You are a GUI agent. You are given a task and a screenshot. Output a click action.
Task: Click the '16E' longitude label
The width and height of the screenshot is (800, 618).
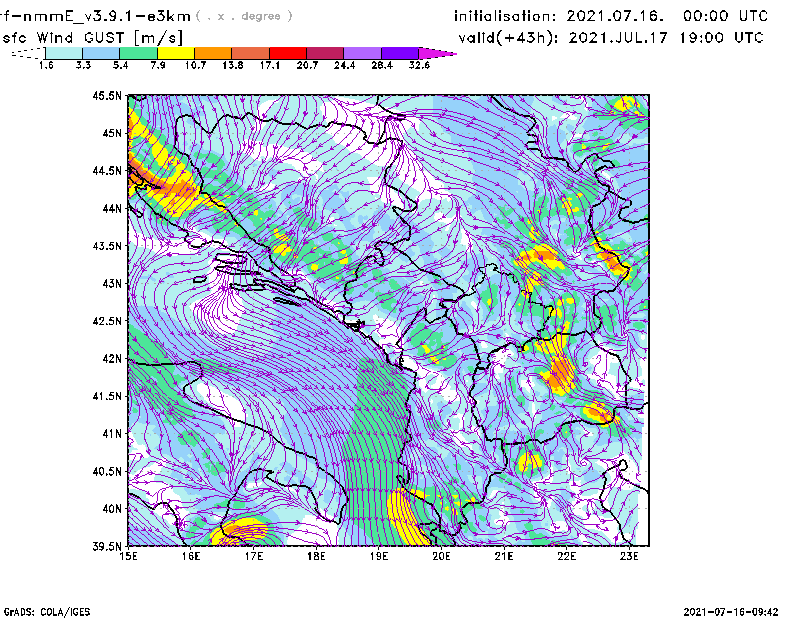click(191, 556)
